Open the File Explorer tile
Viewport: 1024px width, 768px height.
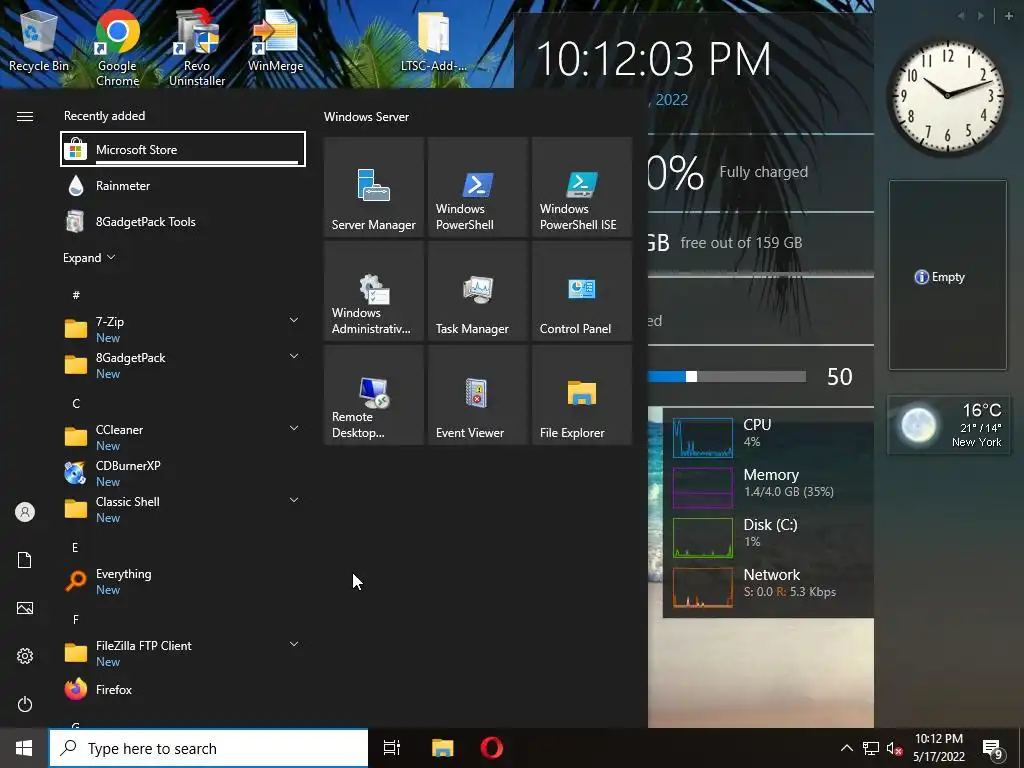(x=581, y=395)
